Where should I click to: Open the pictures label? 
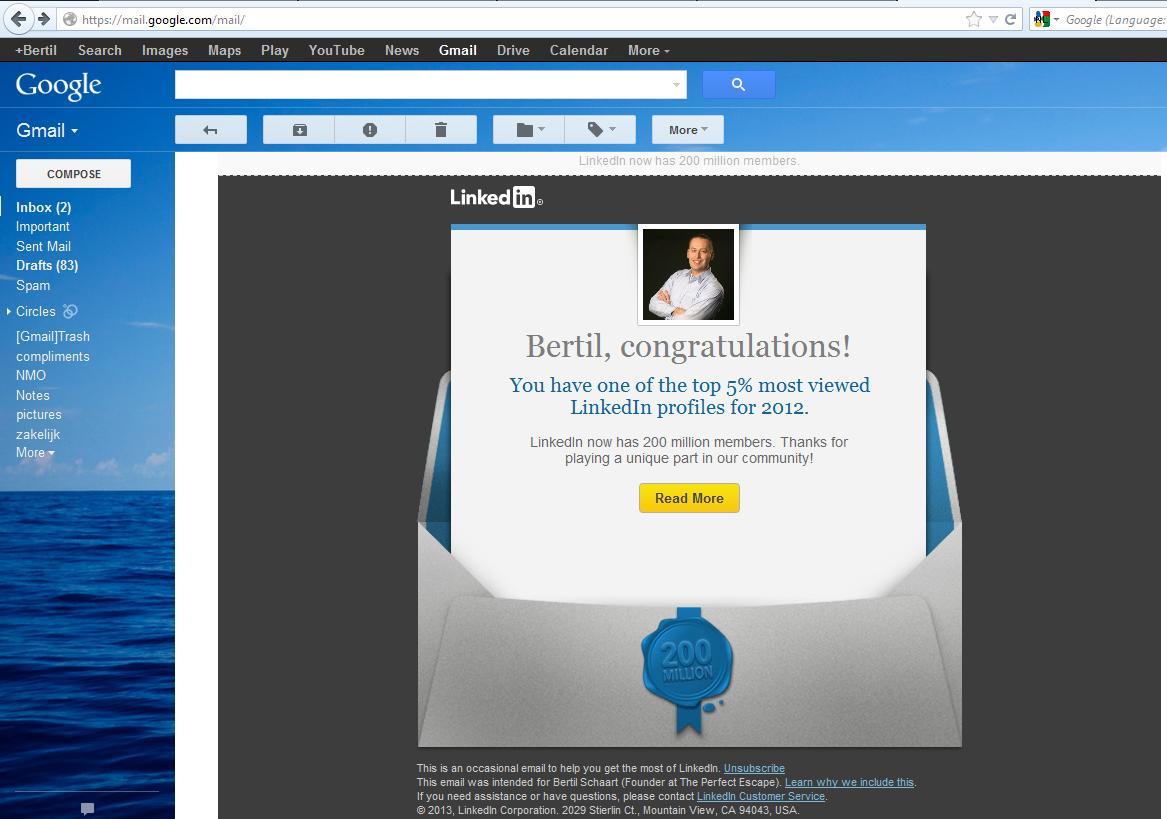coord(39,415)
